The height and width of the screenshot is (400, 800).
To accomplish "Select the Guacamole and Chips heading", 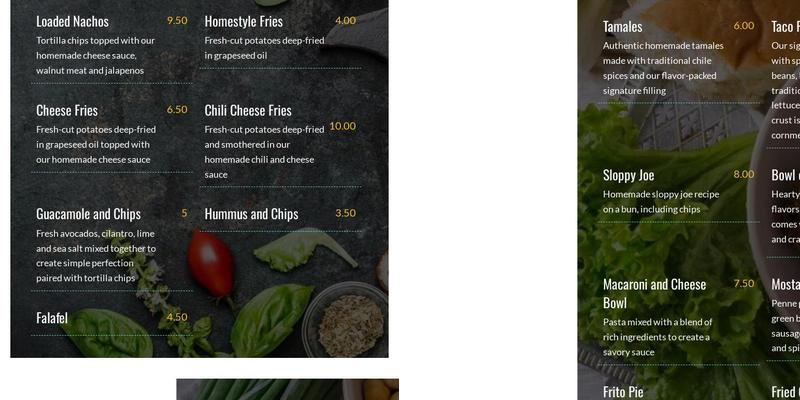I will pos(88,214).
